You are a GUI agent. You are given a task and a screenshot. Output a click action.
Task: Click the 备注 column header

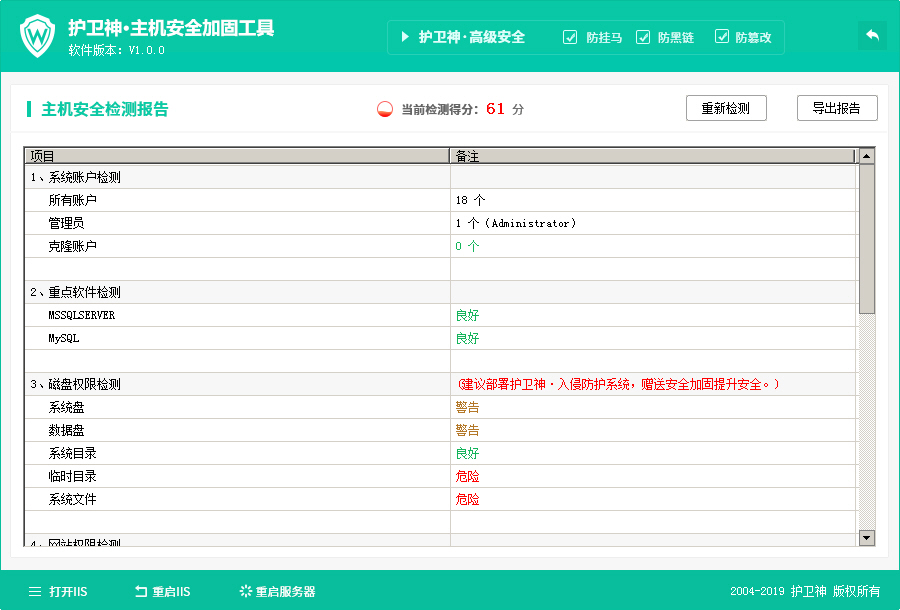(653, 156)
